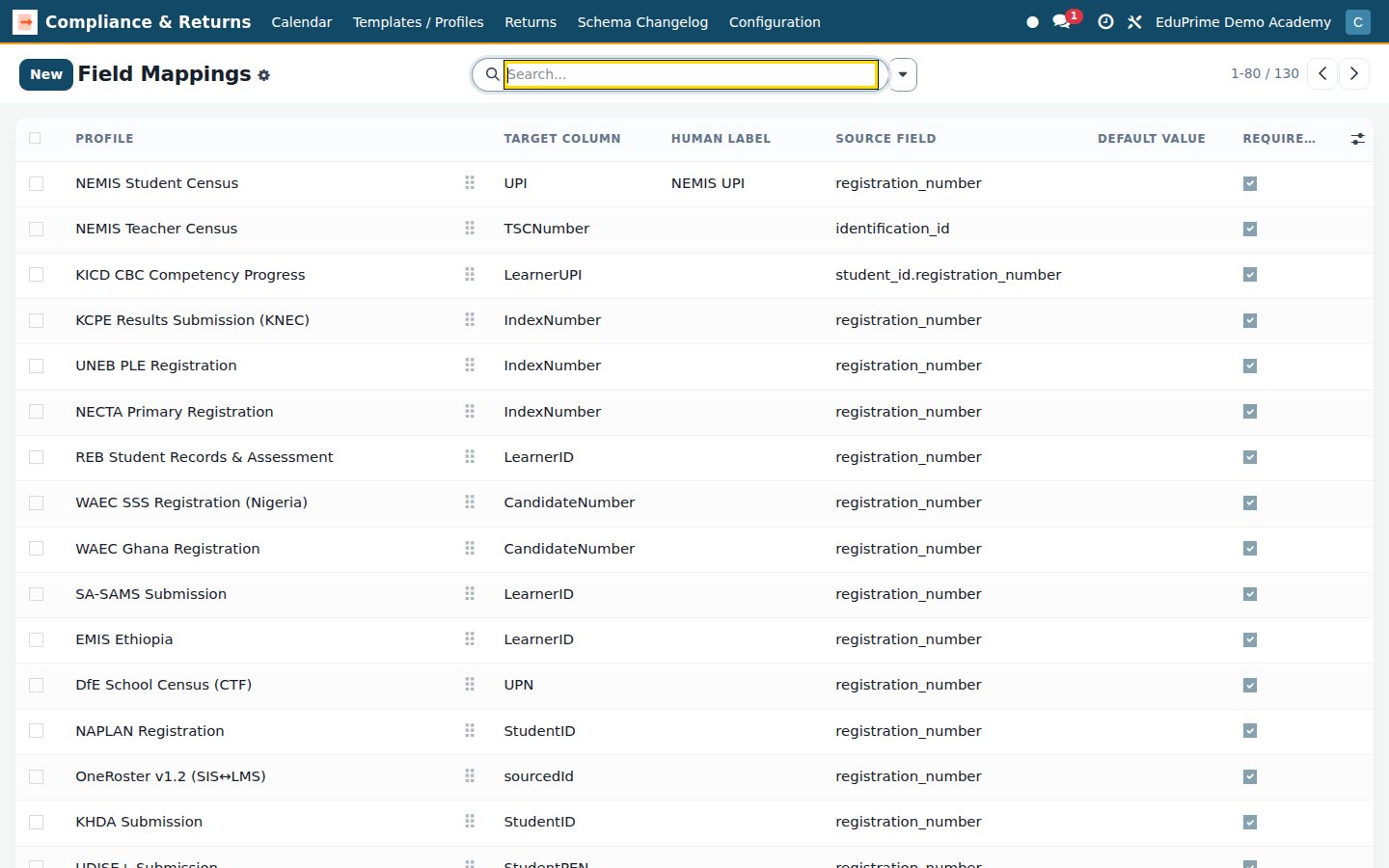Sort by the Target Column header
This screenshot has height=868, width=1389.
562,139
